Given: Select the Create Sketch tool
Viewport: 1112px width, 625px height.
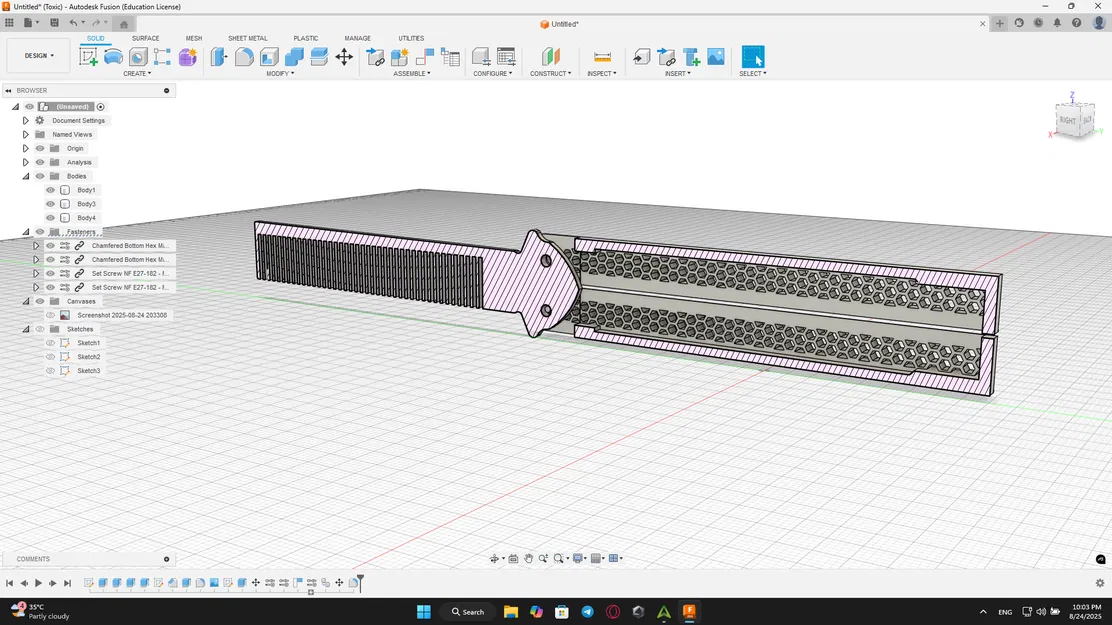Looking at the screenshot, I should [88, 57].
